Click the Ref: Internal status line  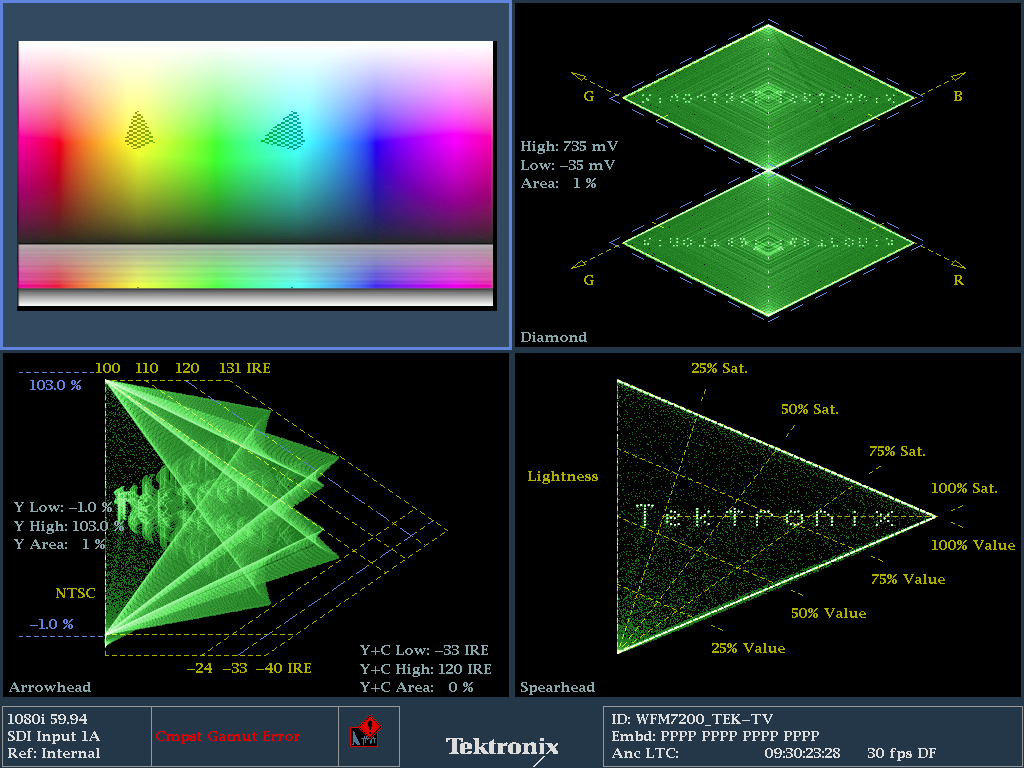click(54, 753)
